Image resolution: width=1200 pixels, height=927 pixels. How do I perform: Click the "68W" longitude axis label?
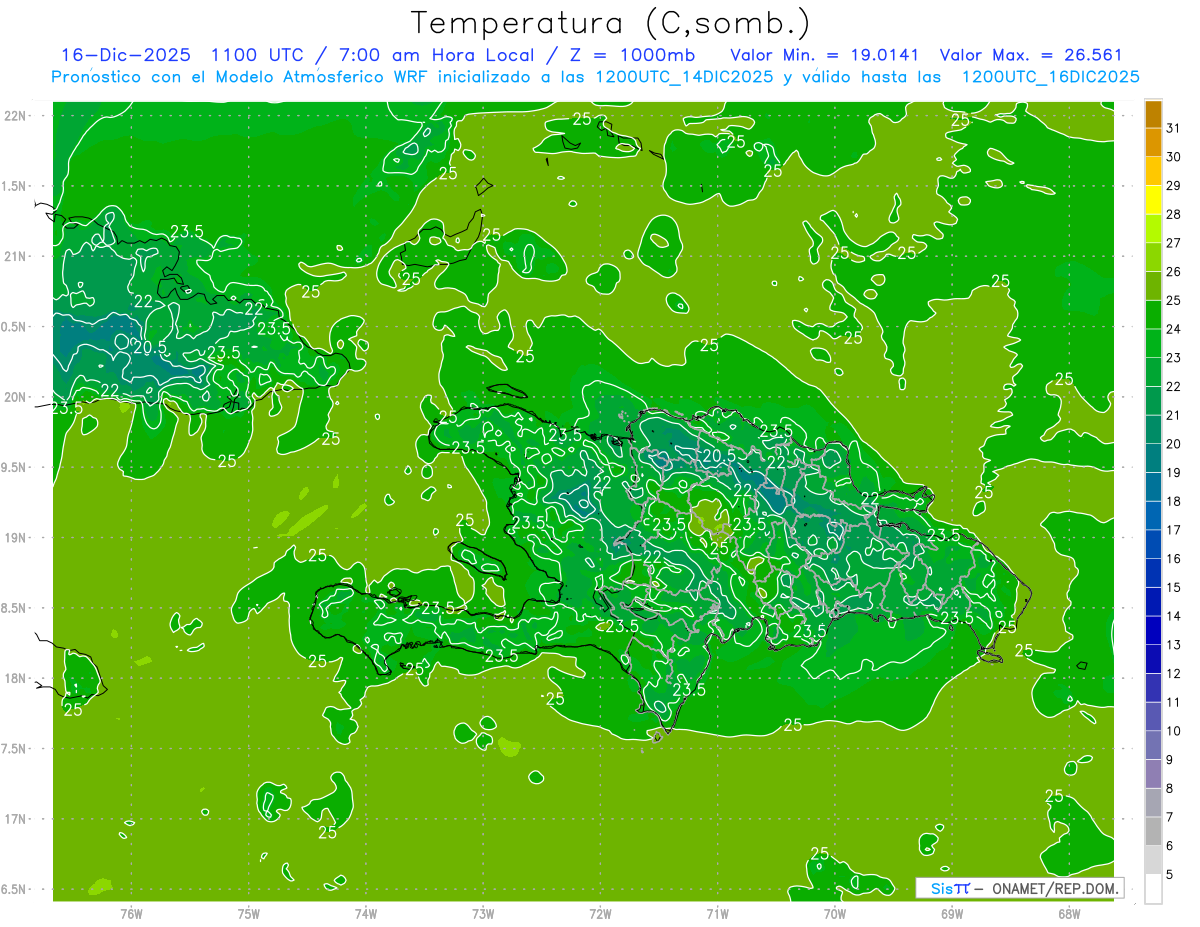1069,914
